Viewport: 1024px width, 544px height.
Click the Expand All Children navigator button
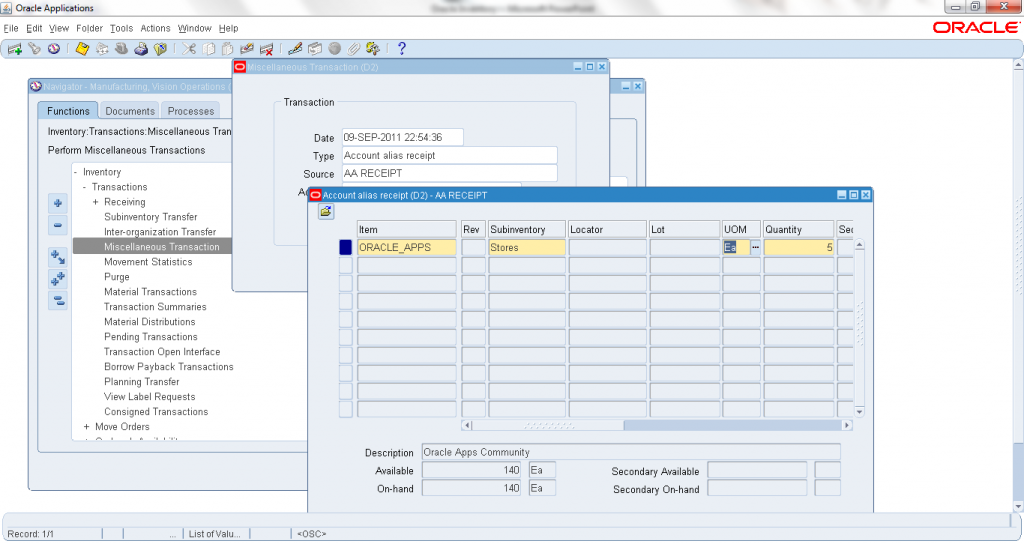click(58, 278)
